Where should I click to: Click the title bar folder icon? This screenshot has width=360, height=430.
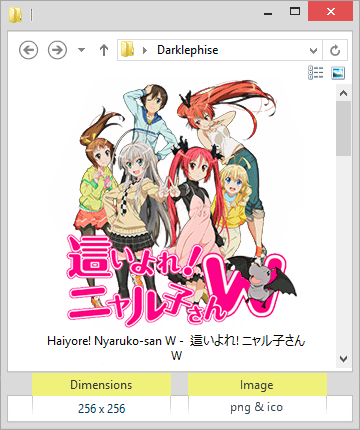[x=15, y=15]
